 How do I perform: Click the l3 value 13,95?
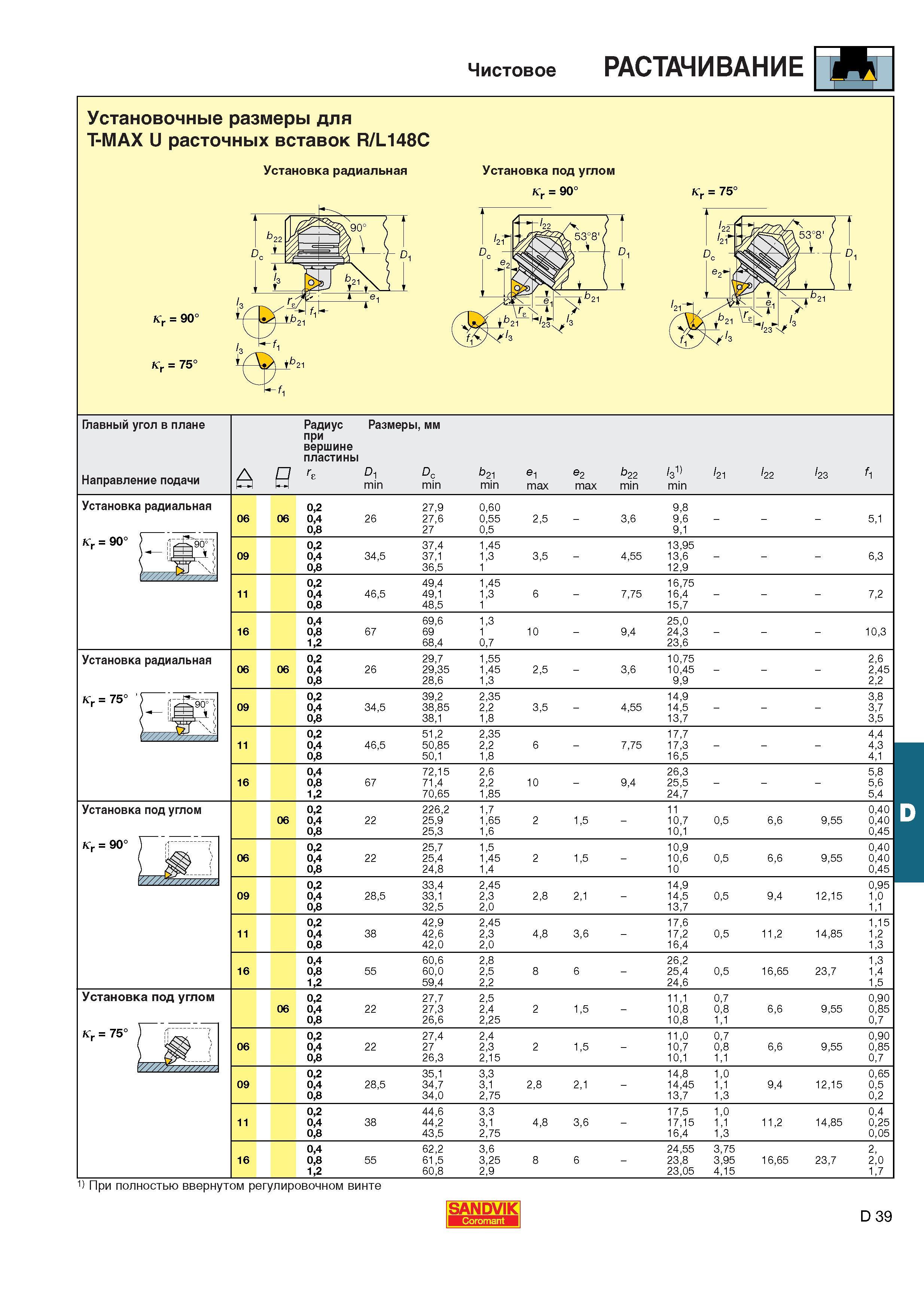click(x=680, y=545)
